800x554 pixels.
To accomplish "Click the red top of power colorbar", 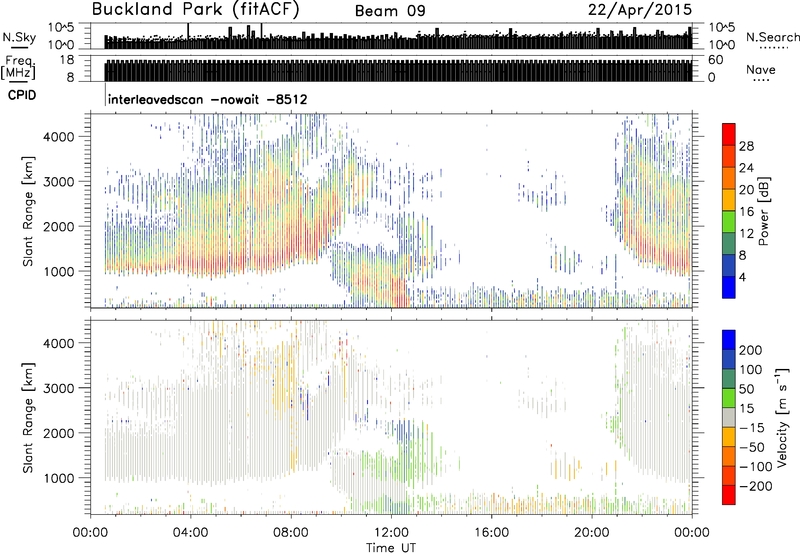I will click(x=729, y=135).
